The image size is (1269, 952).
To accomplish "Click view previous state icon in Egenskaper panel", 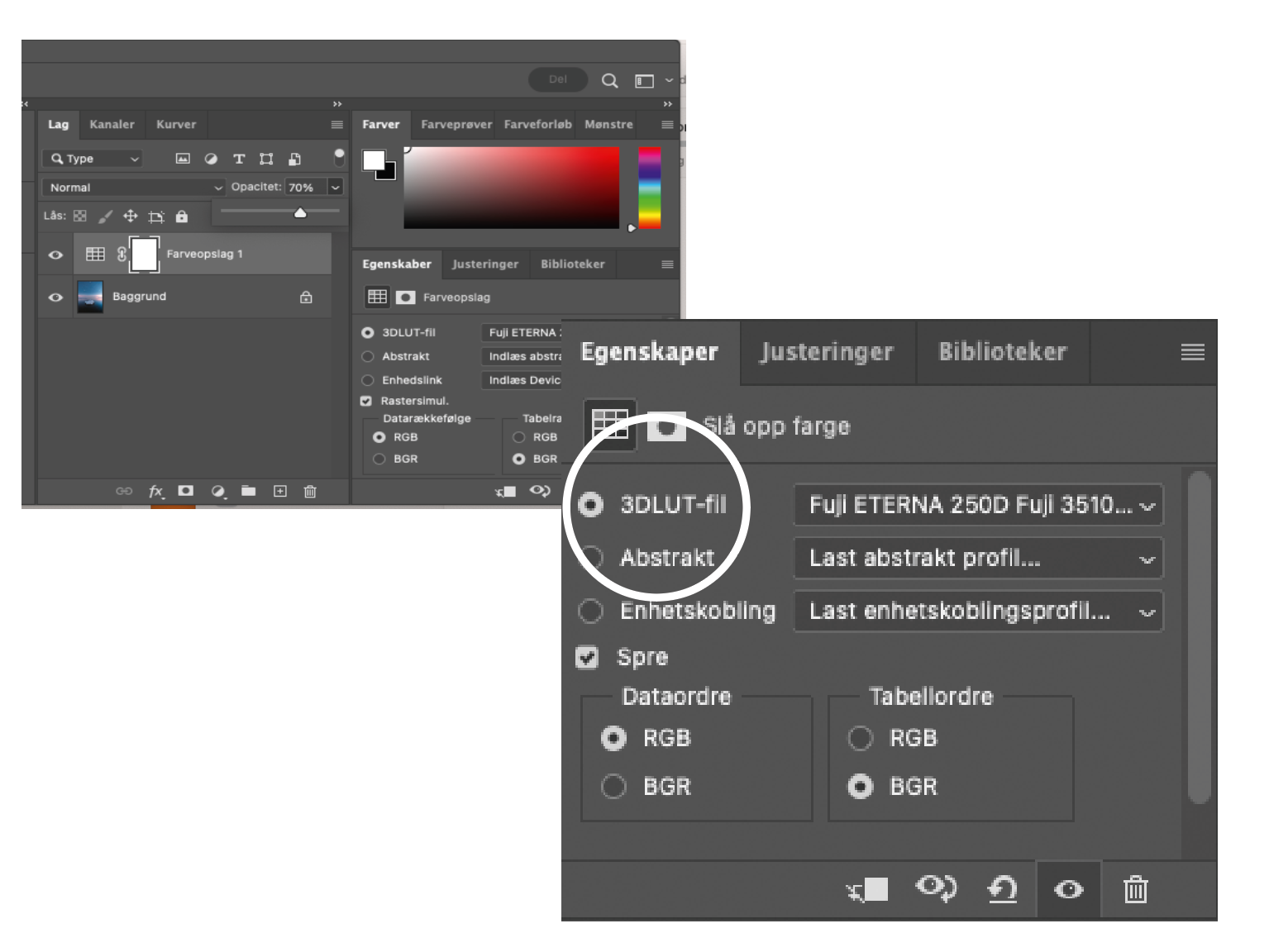I will pyautogui.click(x=936, y=888).
